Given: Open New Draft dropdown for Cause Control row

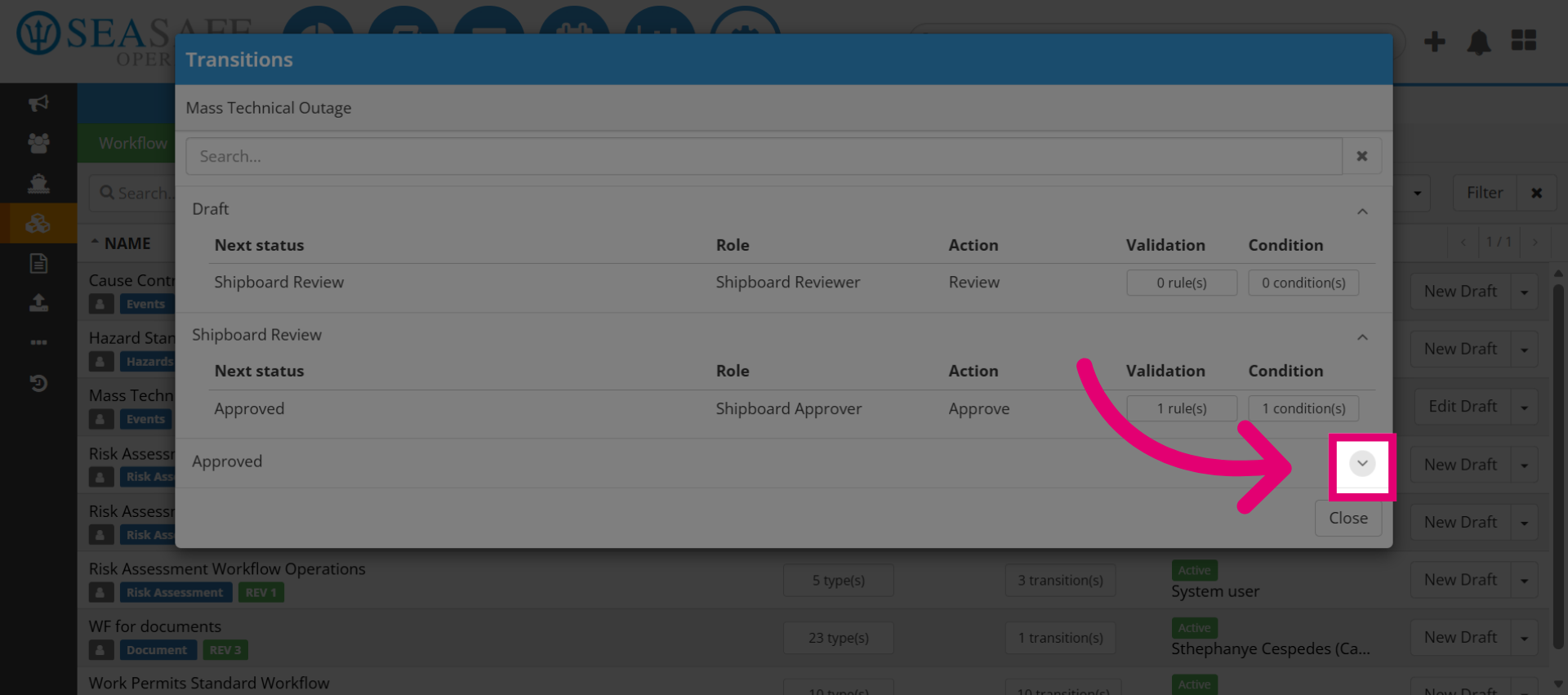Looking at the screenshot, I should click(1524, 292).
